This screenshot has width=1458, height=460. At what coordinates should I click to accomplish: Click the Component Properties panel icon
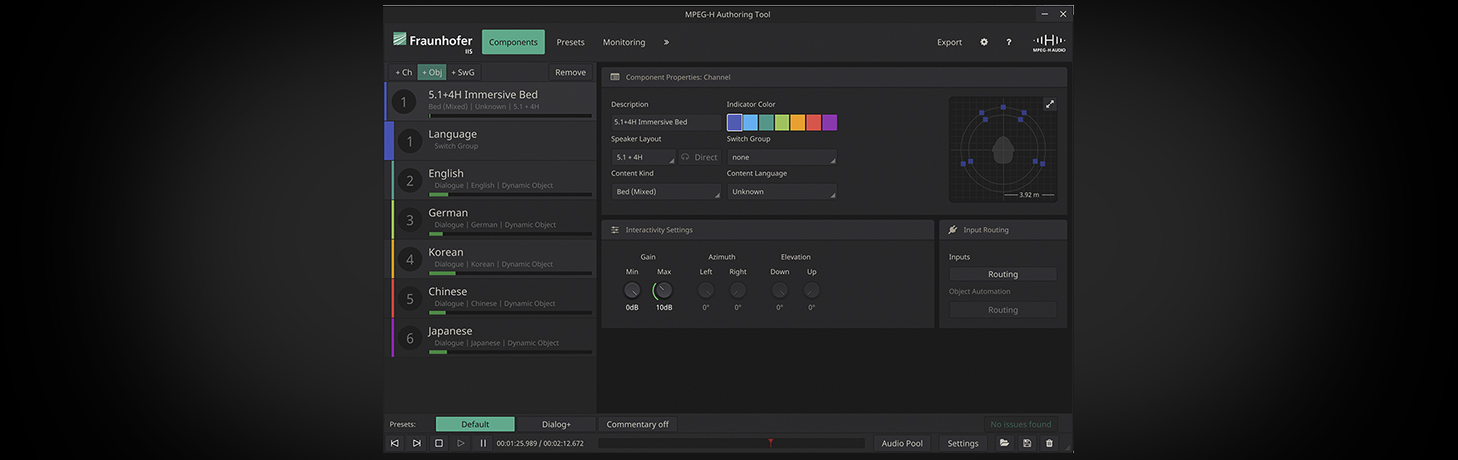pos(615,77)
